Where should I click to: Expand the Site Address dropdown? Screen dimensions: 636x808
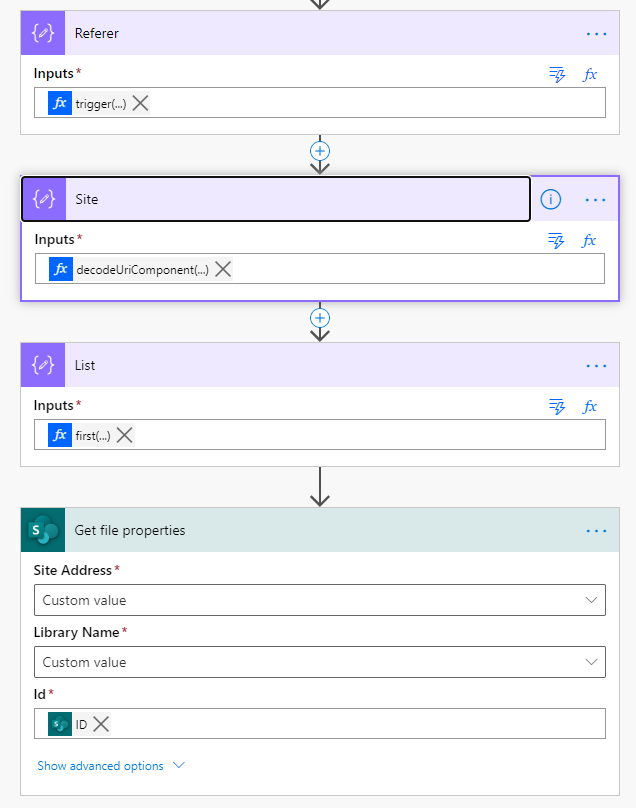594,600
